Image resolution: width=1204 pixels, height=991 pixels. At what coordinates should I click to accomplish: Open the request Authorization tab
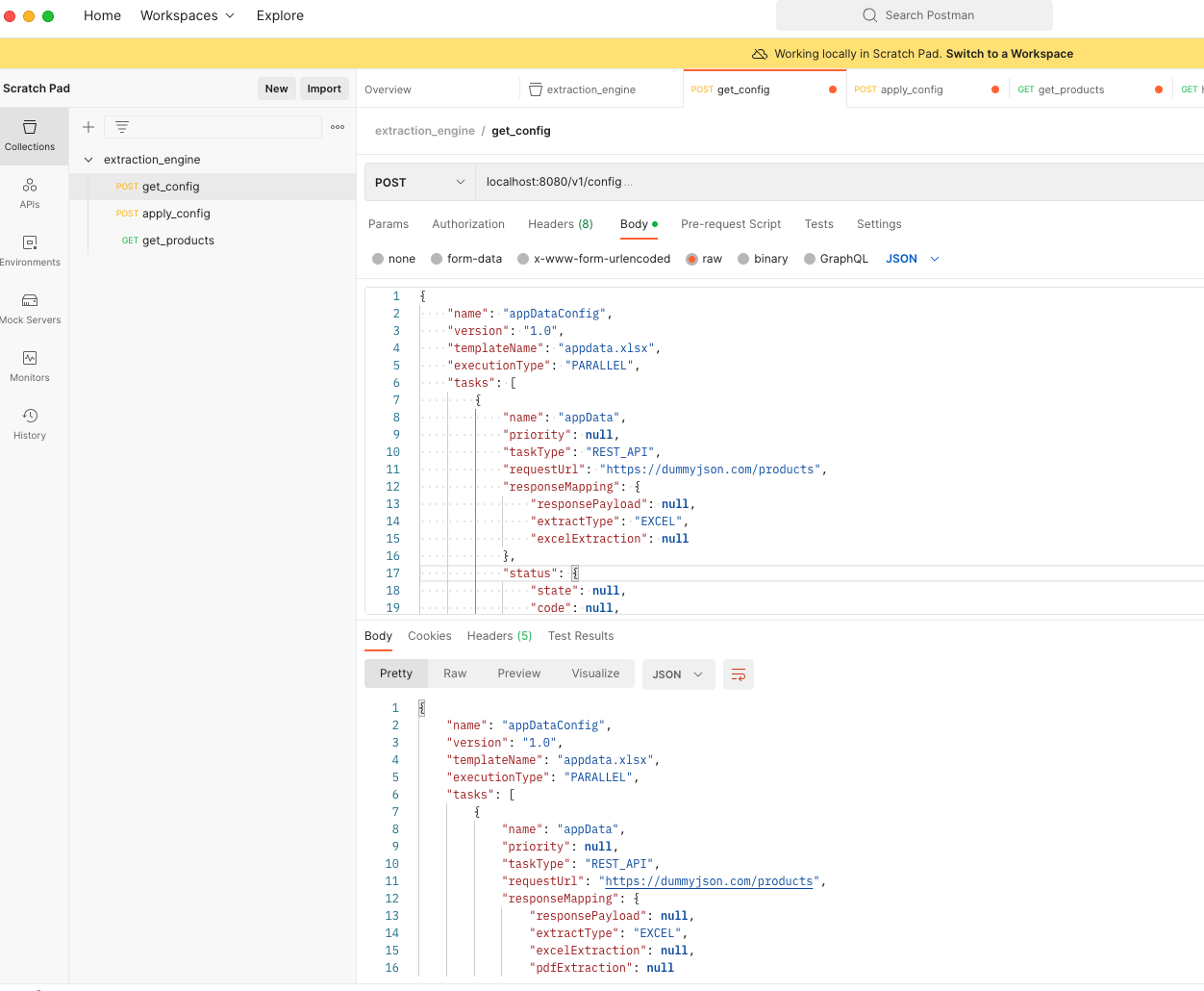click(x=468, y=224)
